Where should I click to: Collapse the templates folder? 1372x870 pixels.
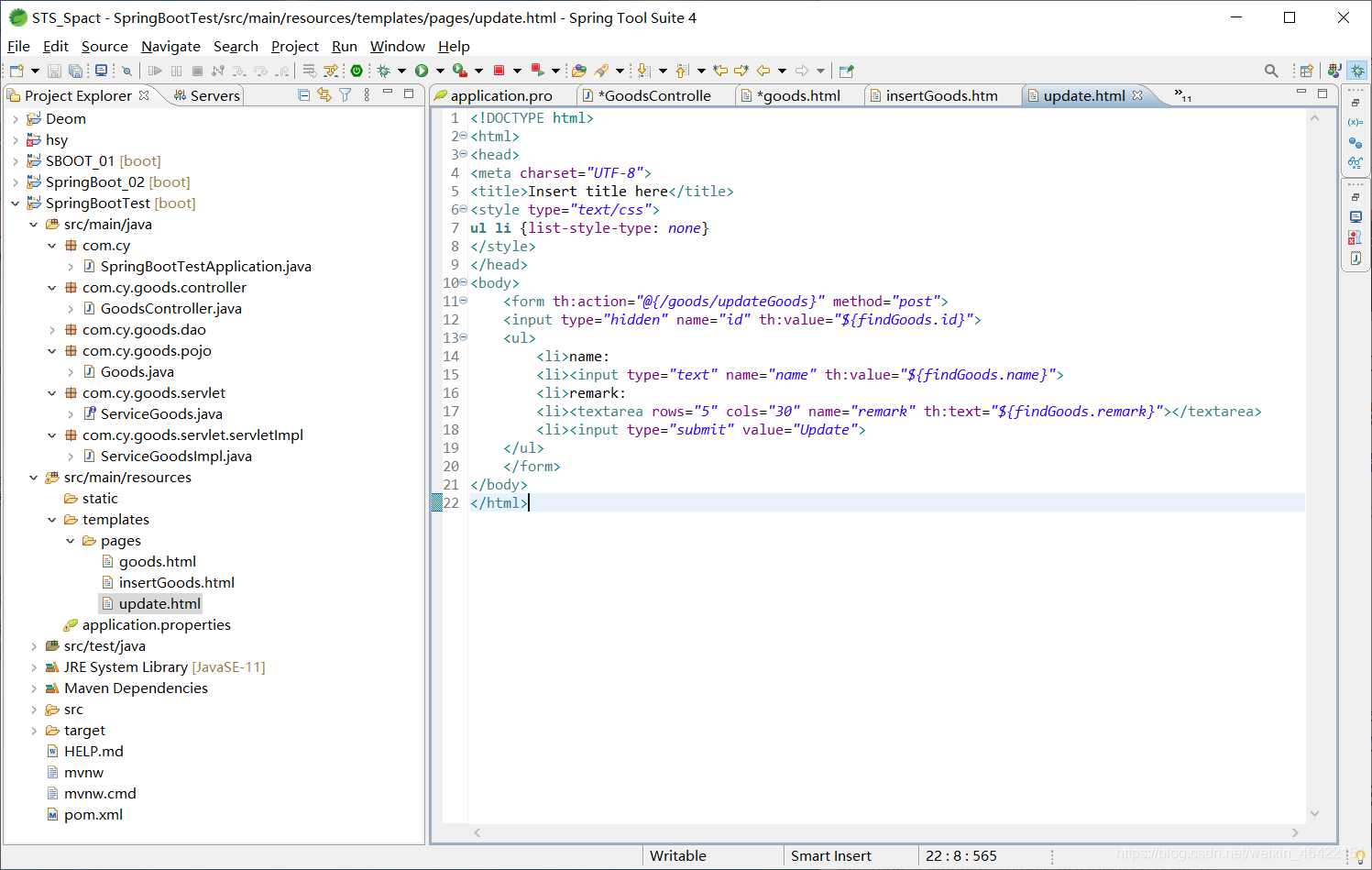52,520
